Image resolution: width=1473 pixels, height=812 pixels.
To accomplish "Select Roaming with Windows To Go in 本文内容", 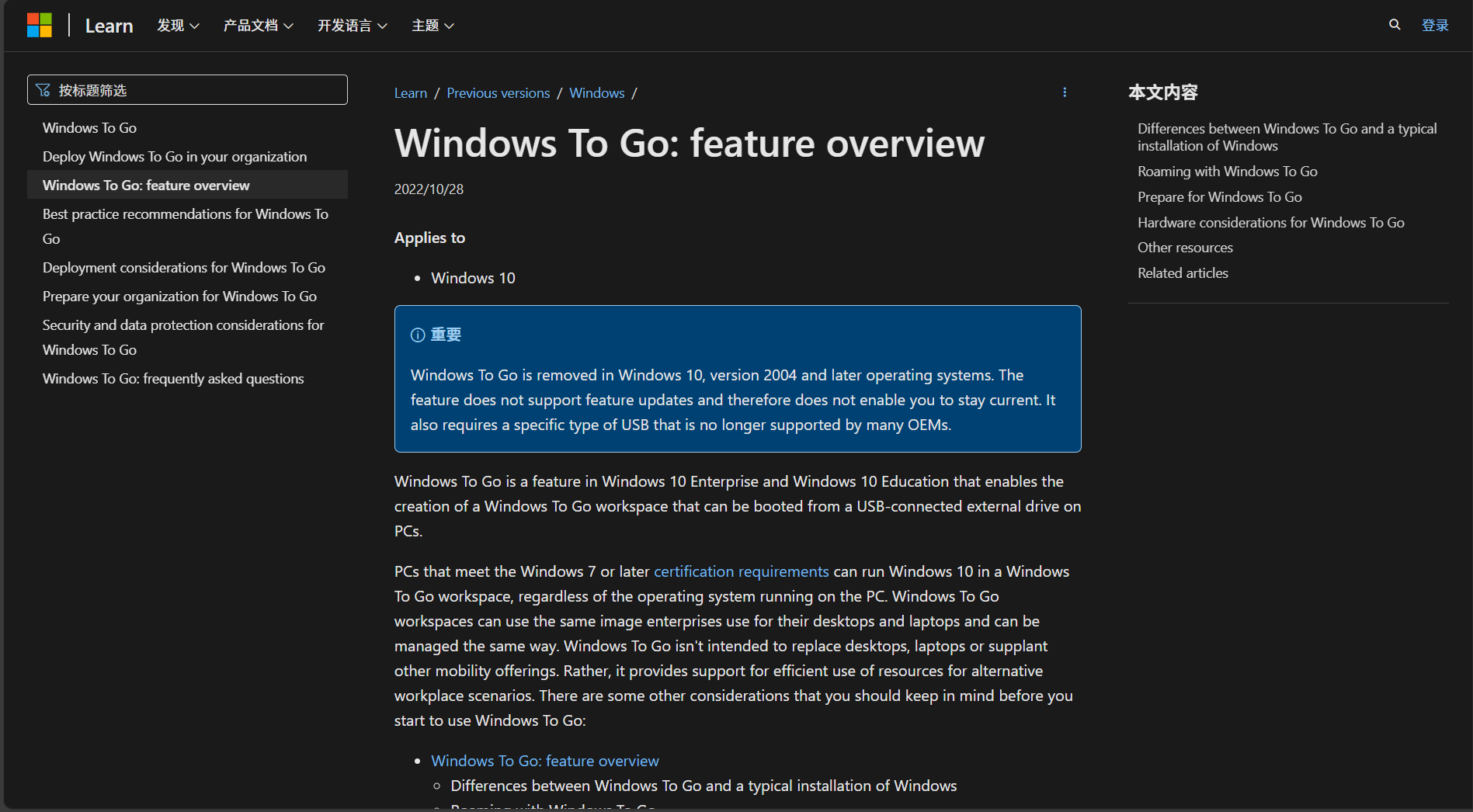I will click(1227, 171).
